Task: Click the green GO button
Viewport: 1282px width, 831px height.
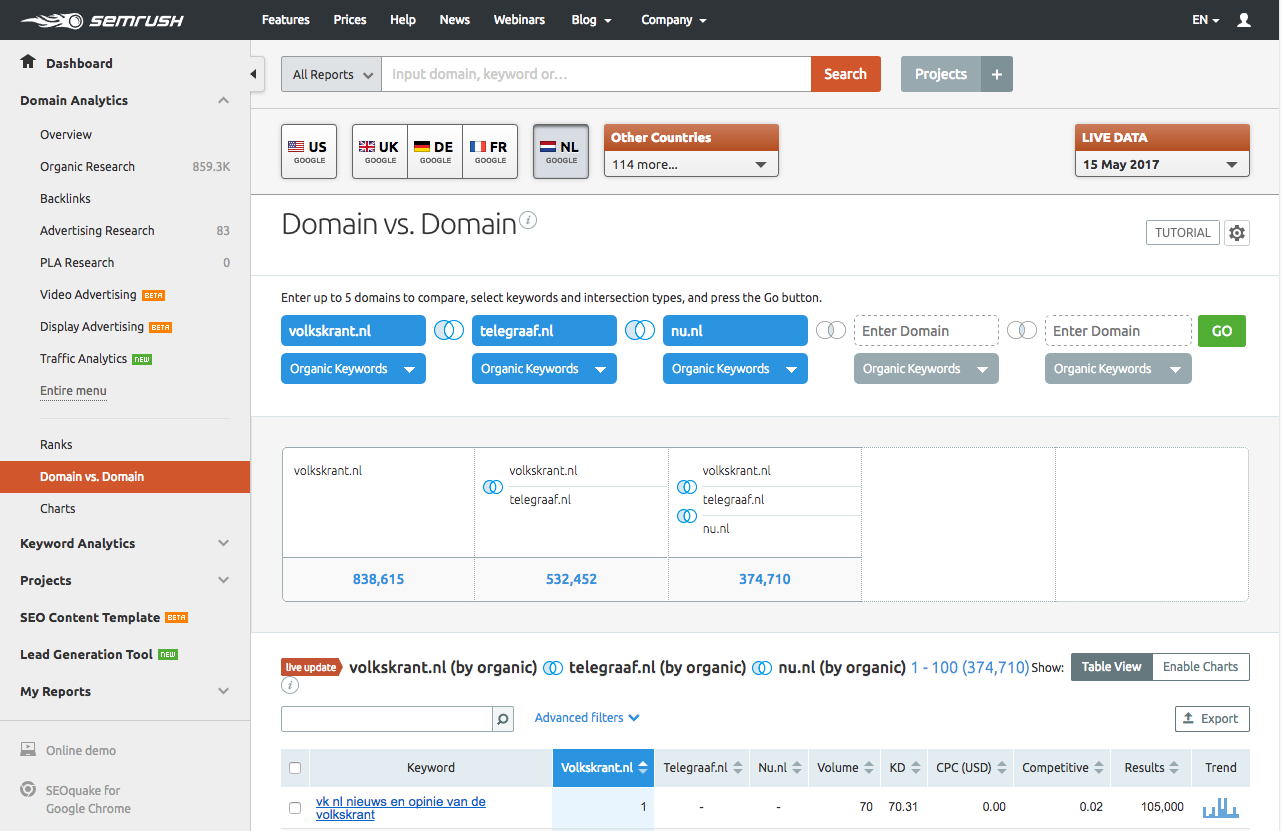Action: point(1222,331)
